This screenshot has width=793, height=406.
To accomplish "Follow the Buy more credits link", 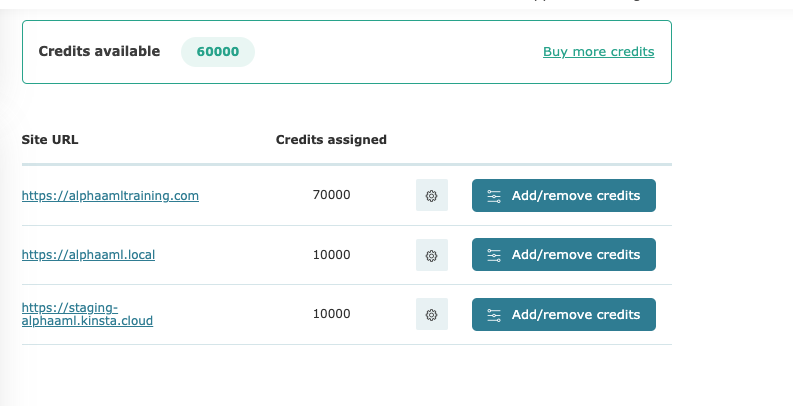I will click(598, 52).
